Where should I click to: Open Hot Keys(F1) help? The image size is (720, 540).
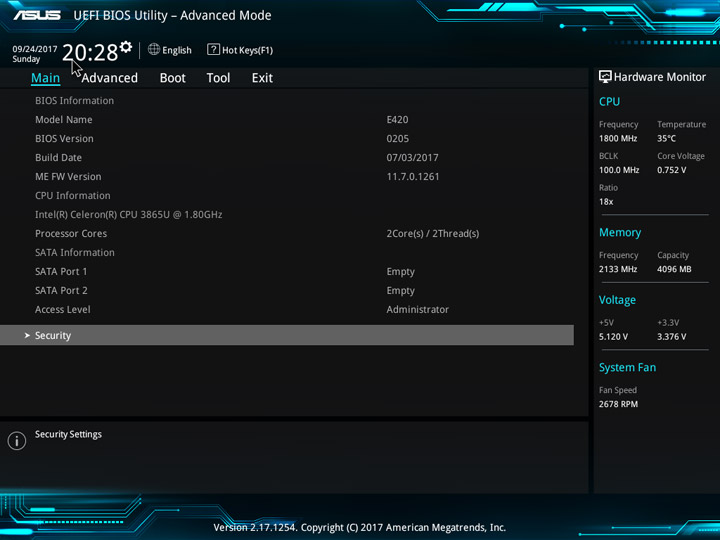point(240,50)
